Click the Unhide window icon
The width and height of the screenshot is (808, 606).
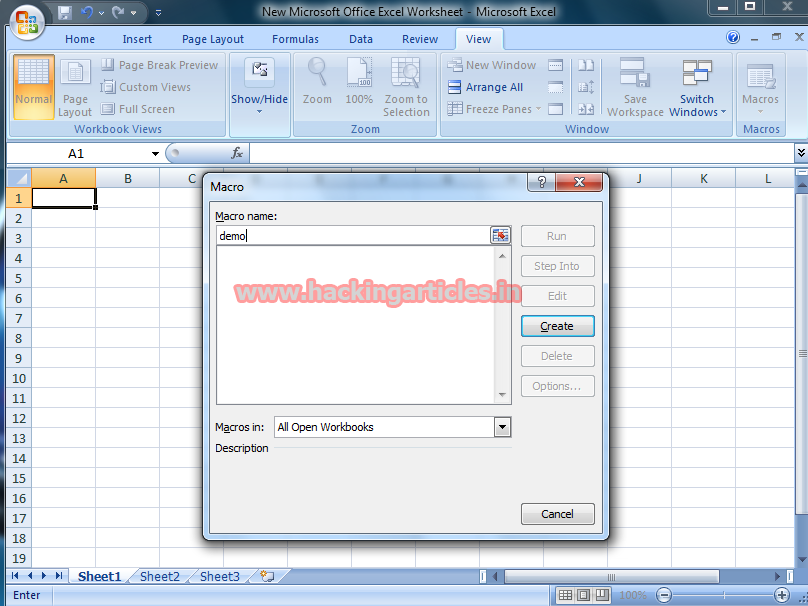point(556,109)
